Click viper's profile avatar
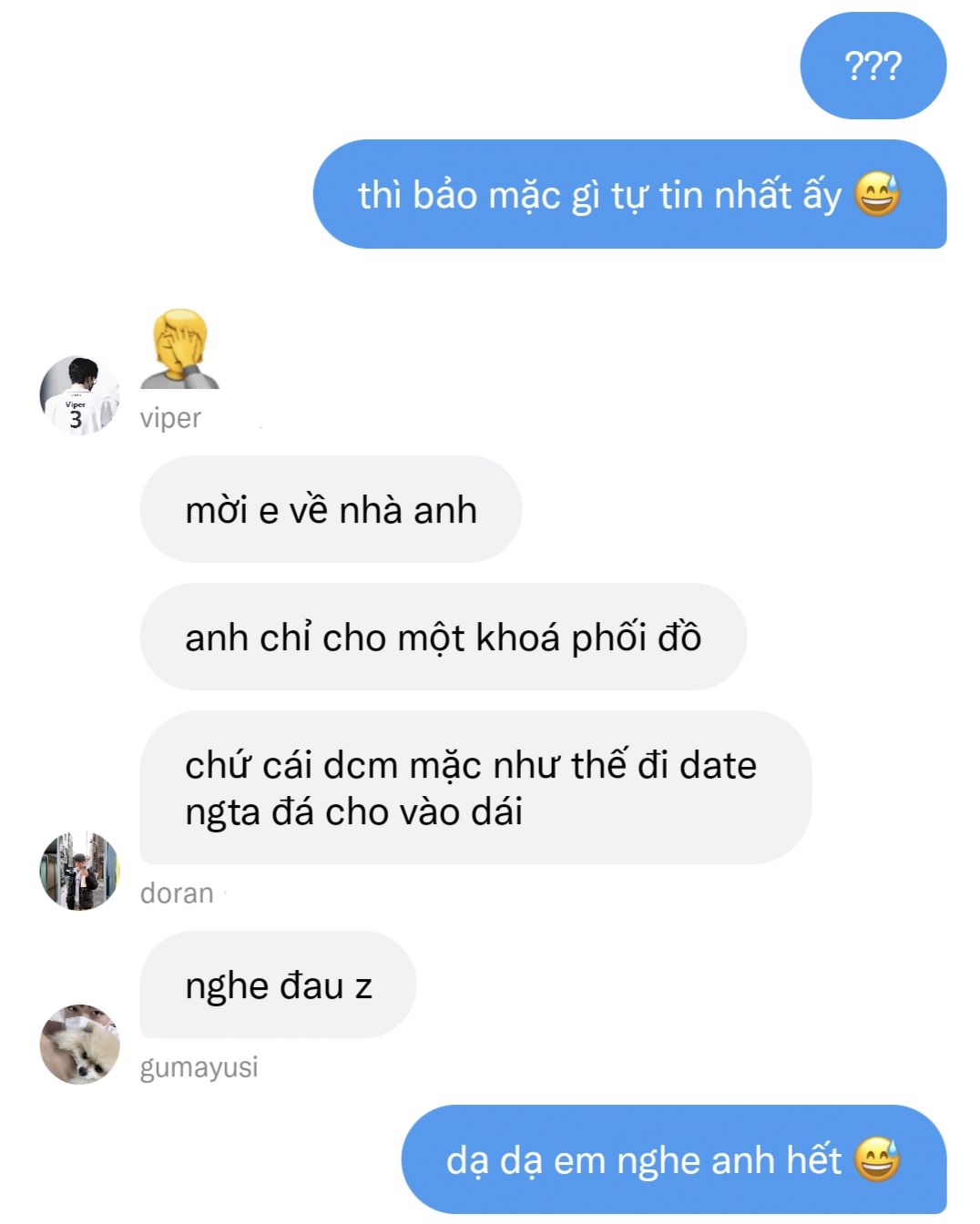The width and height of the screenshot is (980, 1224). 80,396
